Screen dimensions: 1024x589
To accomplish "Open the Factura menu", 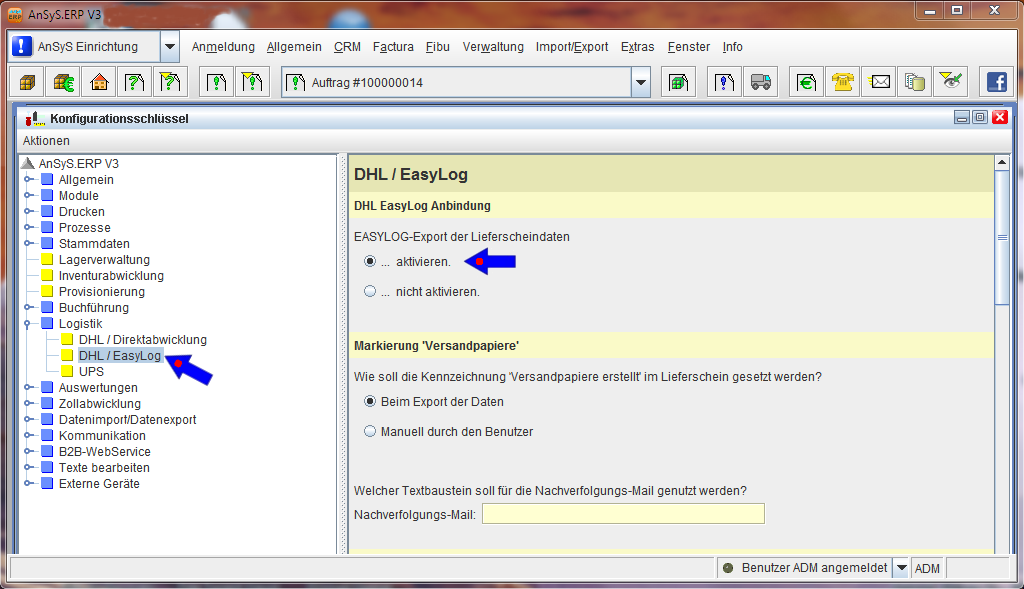I will pyautogui.click(x=393, y=47).
